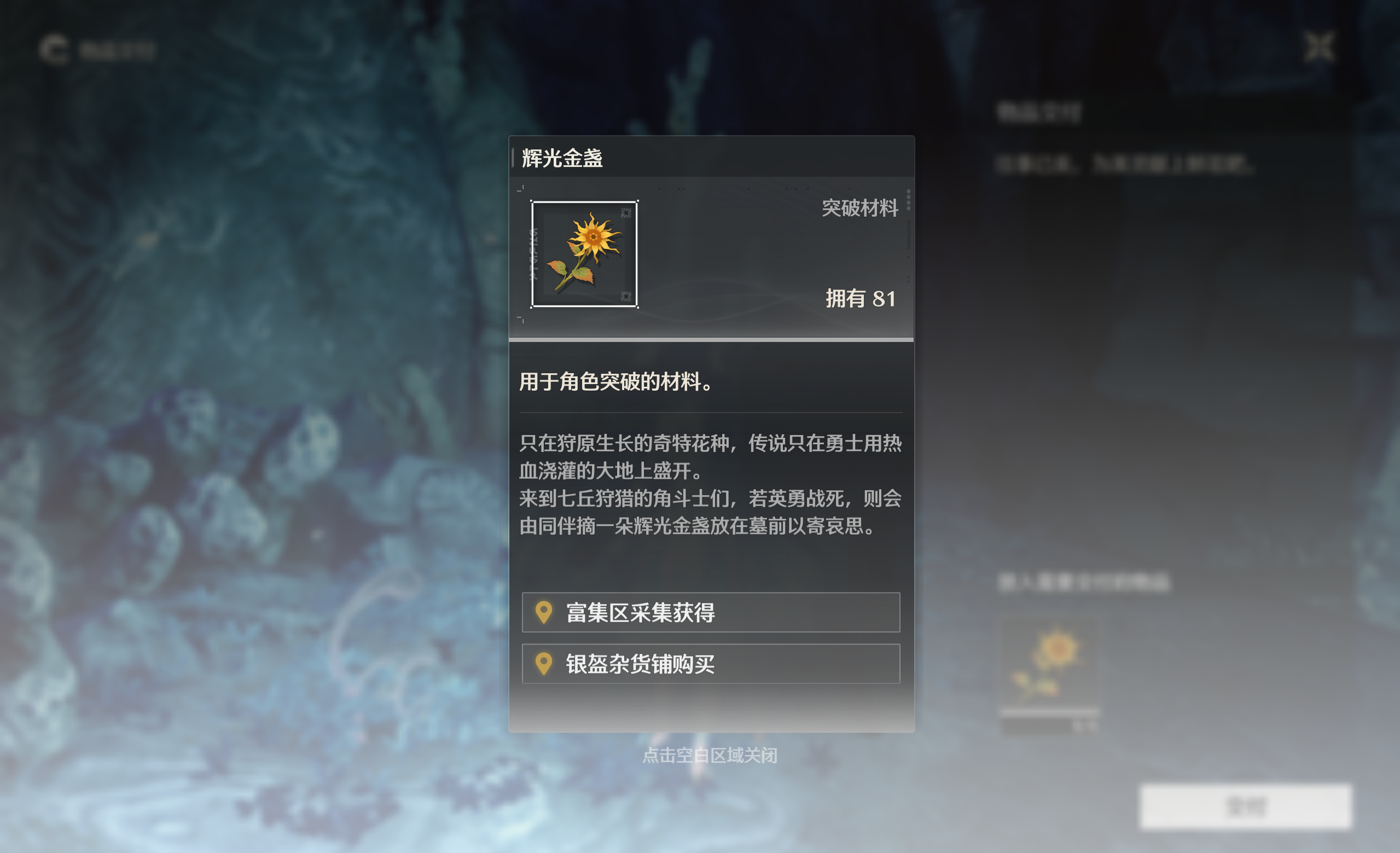This screenshot has width=1400, height=853.
Task: Open 富集区采集获得 source entry
Action: (x=711, y=613)
